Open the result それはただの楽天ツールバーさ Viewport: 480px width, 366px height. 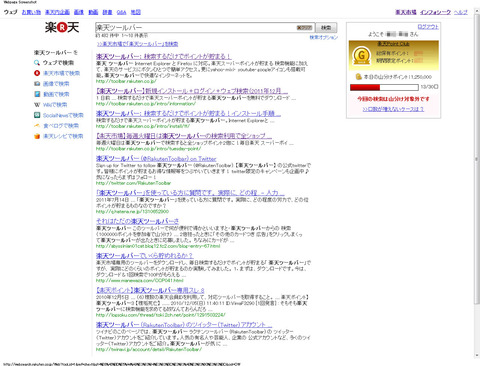pos(137,221)
